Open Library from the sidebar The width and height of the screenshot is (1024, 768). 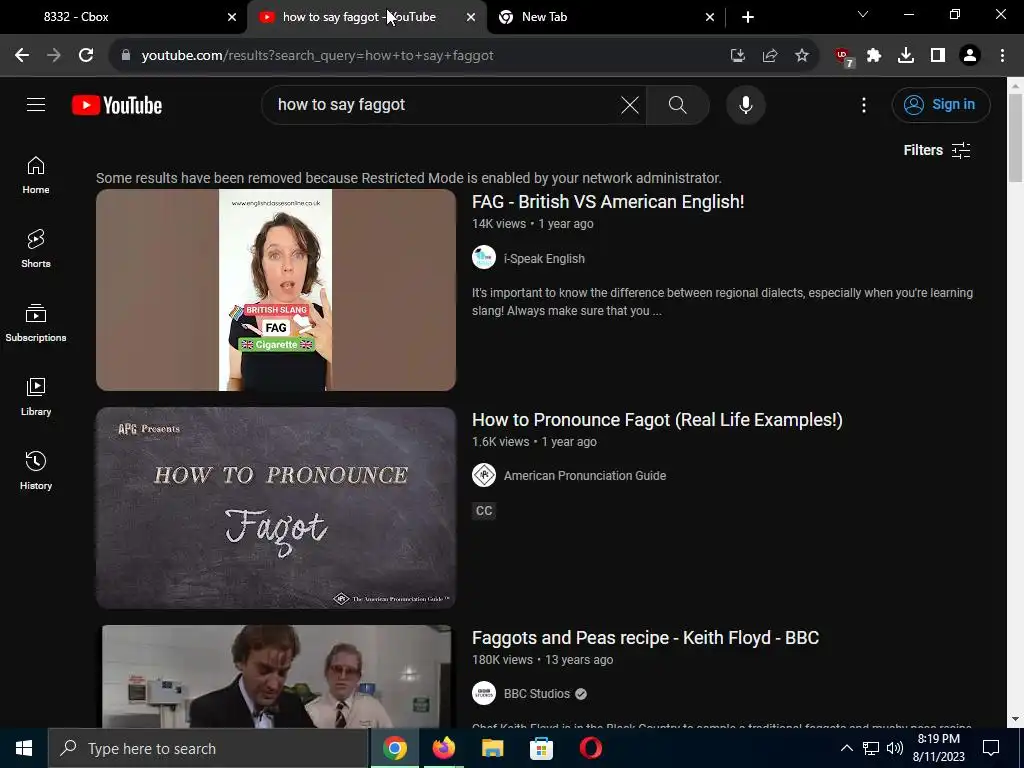pyautogui.click(x=36, y=396)
